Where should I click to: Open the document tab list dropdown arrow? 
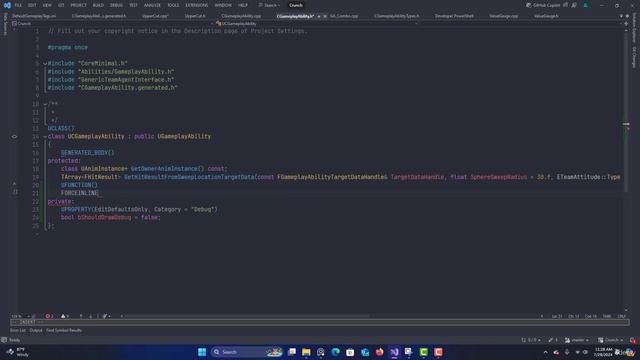pos(621,16)
